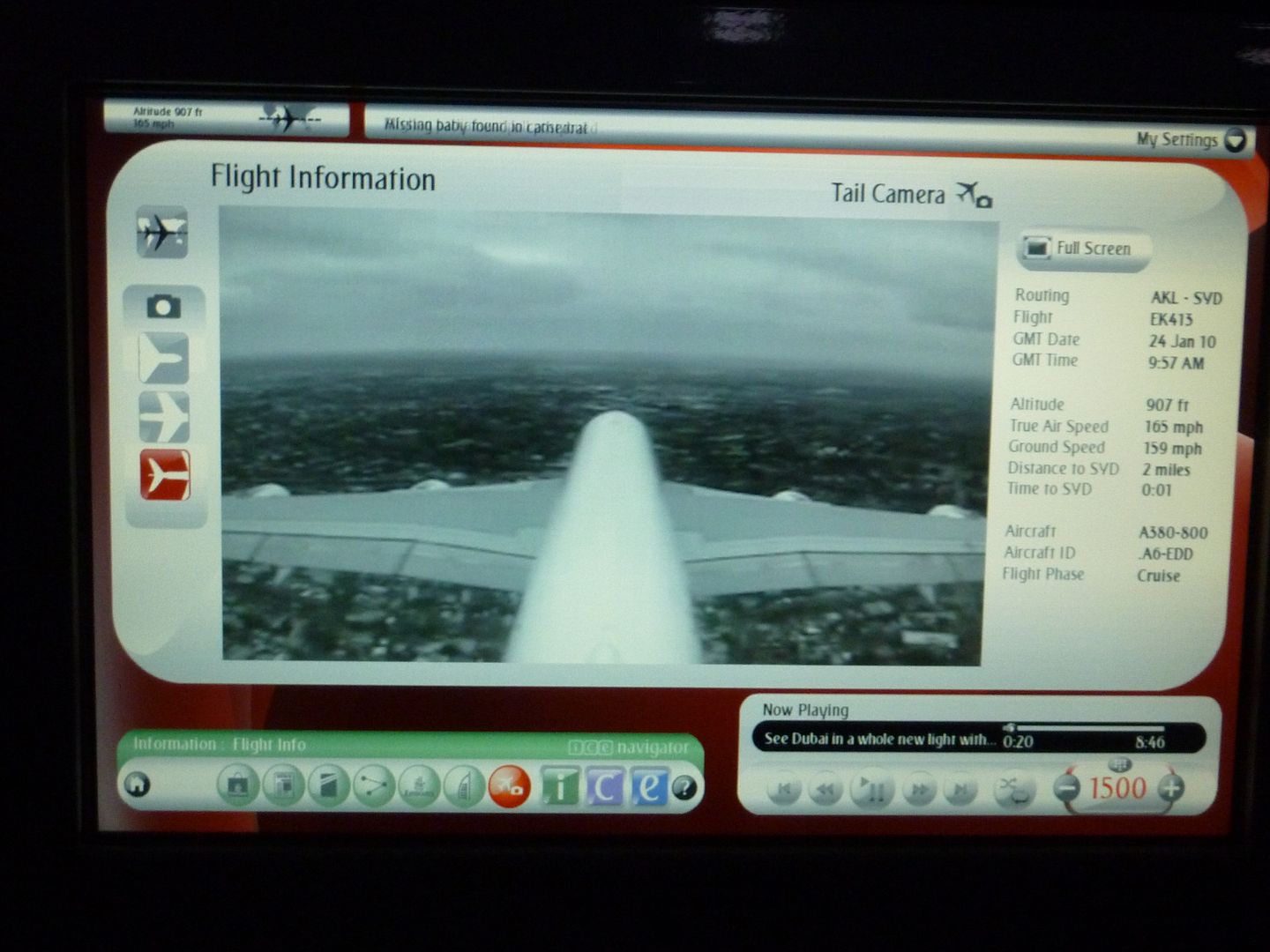Click the news ticker headline
The width and height of the screenshot is (1270, 952).
486,126
